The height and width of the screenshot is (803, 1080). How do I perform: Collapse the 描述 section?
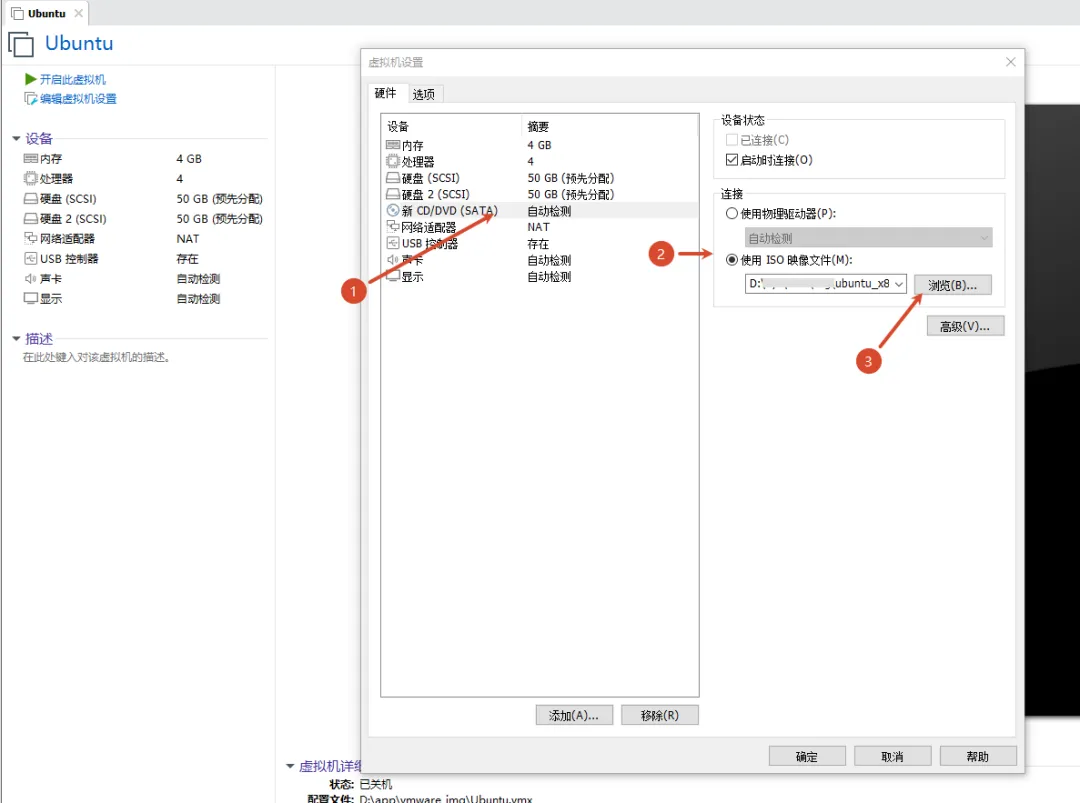pyautogui.click(x=16, y=338)
